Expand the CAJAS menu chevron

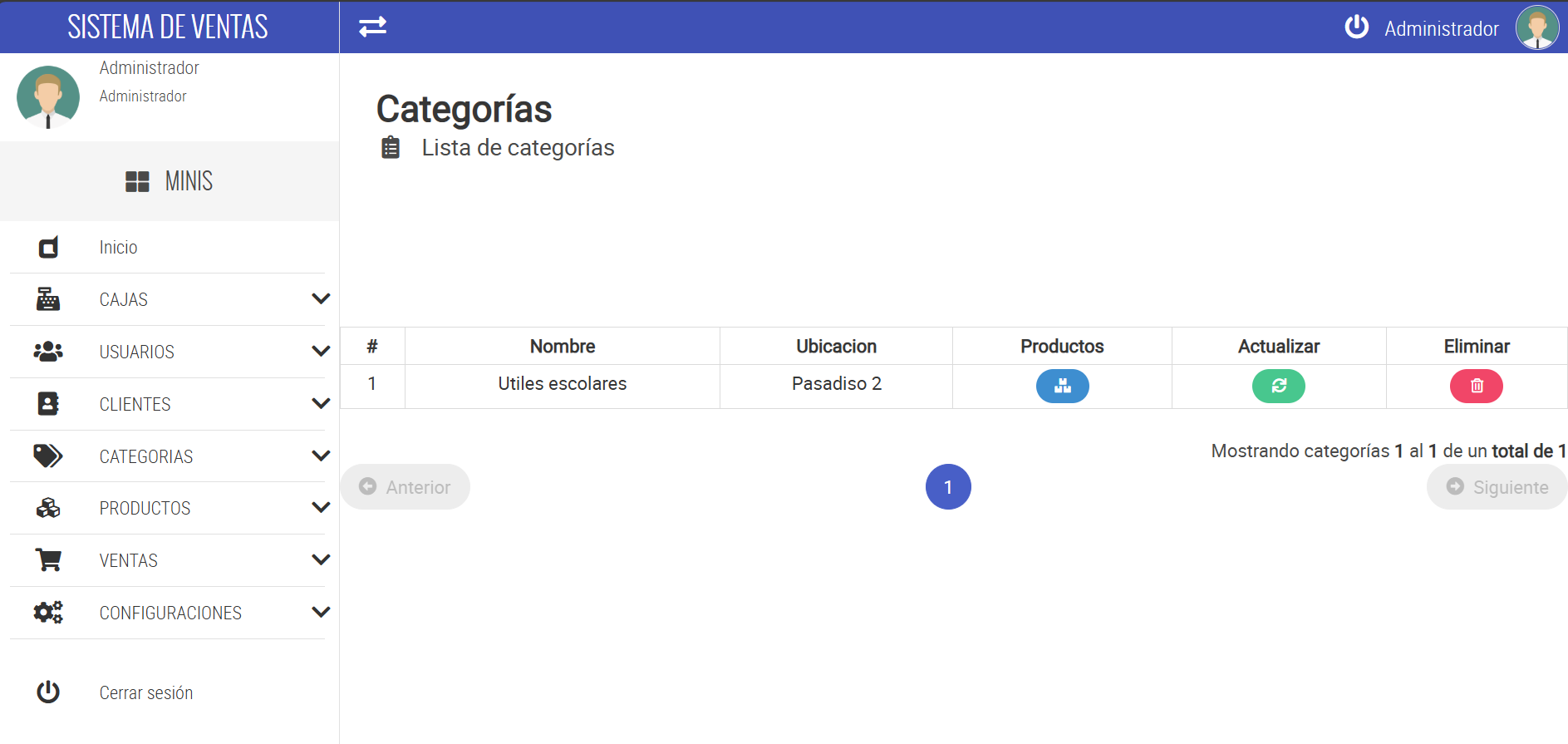[x=321, y=298]
